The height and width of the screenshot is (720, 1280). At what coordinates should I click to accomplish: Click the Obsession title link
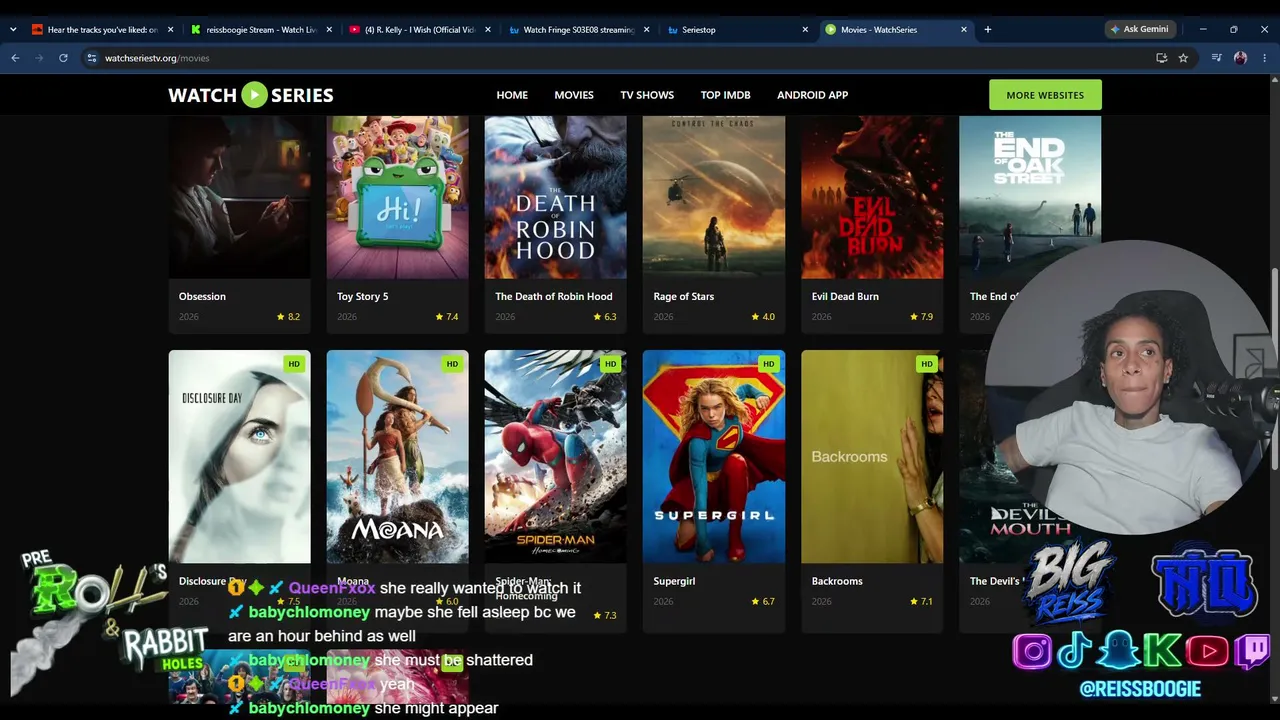tap(202, 297)
